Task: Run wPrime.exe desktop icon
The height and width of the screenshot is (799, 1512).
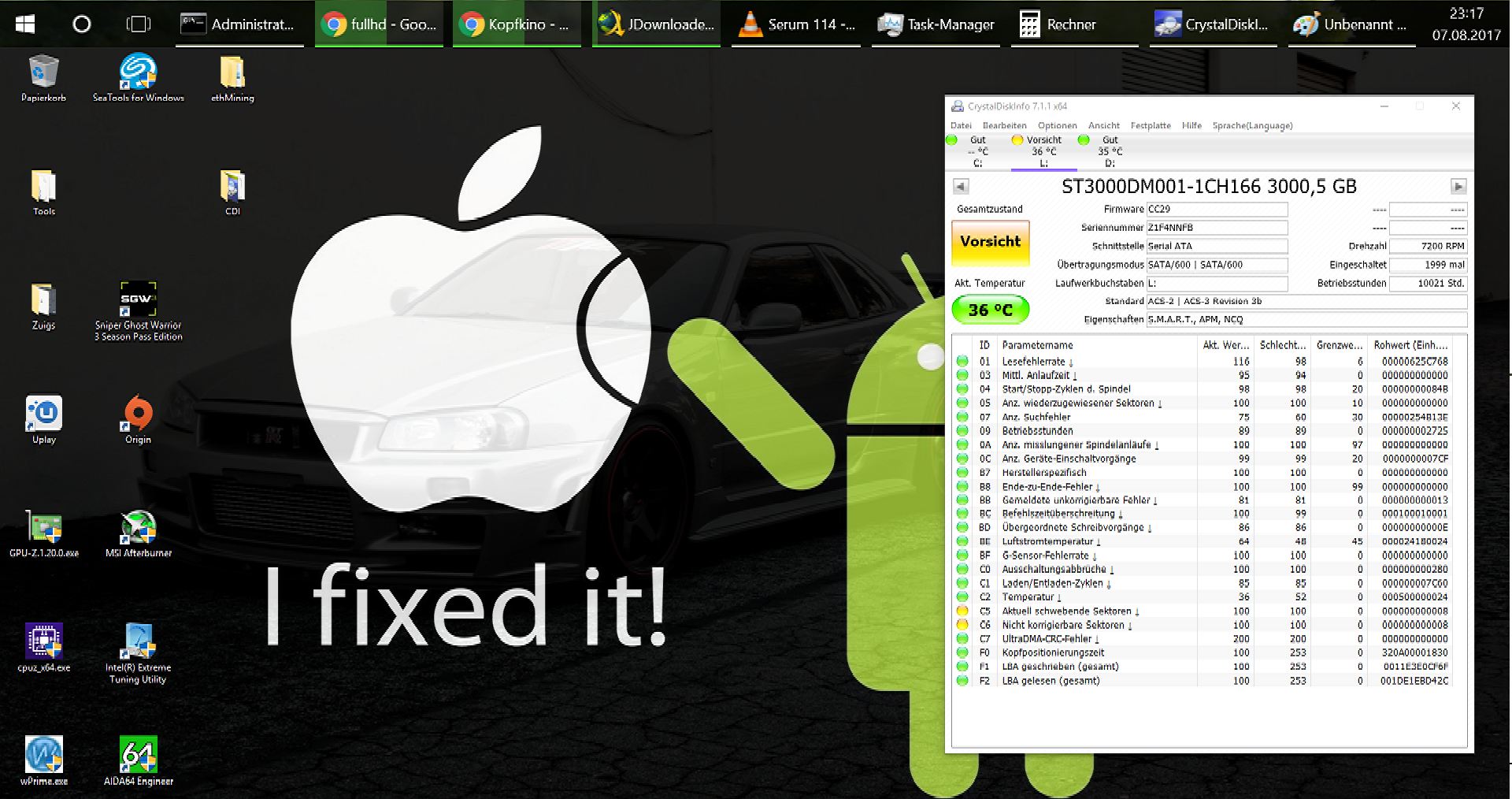Action: [44, 761]
